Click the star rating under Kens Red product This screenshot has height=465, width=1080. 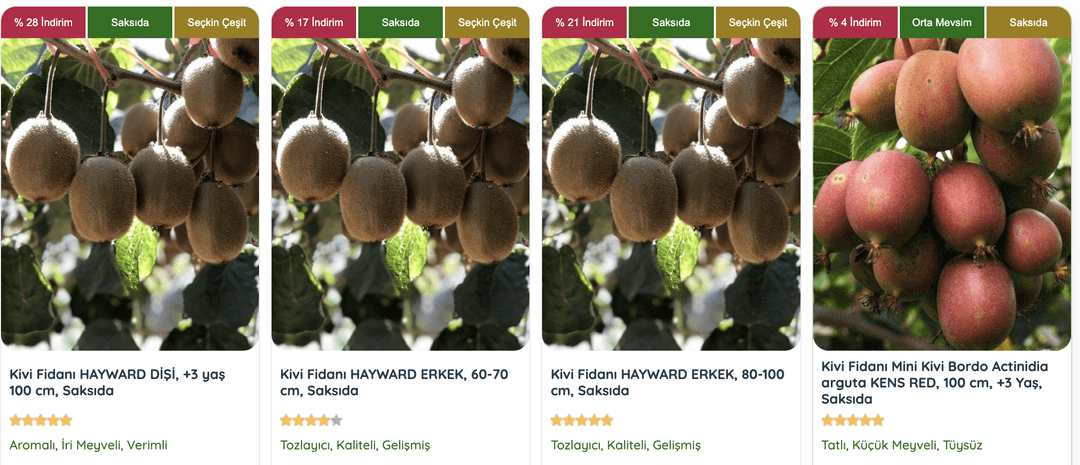853,420
